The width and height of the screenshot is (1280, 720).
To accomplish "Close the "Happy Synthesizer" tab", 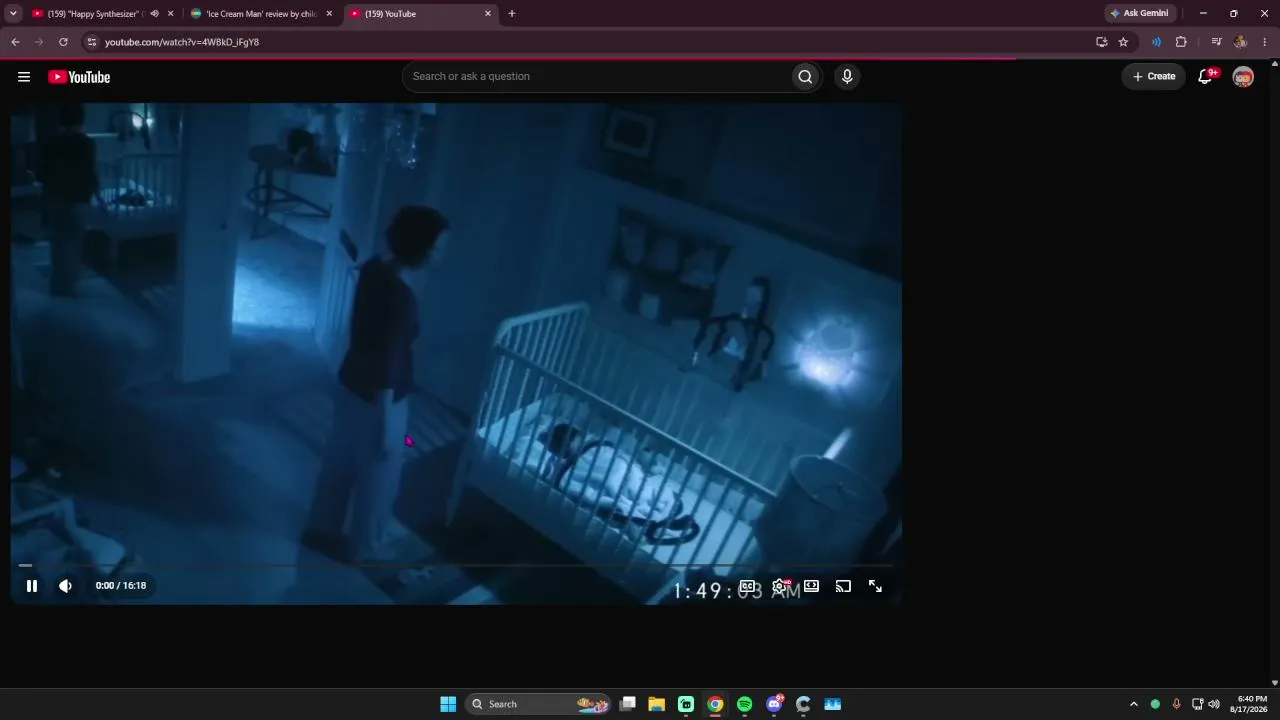I will (x=170, y=14).
